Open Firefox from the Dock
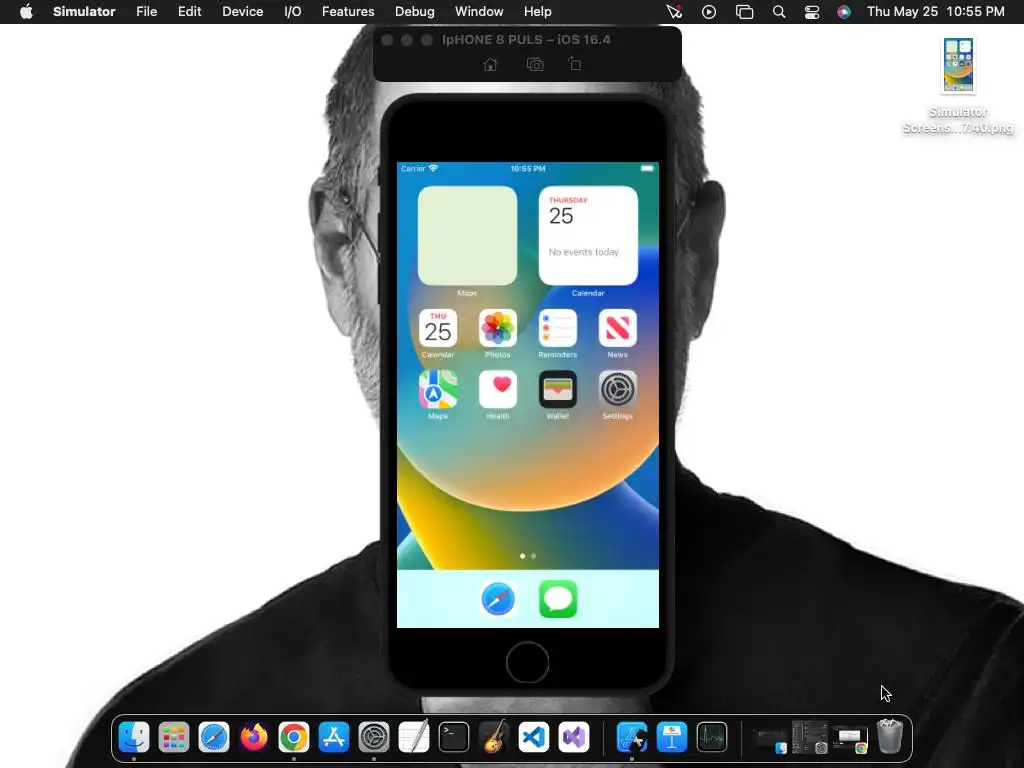The height and width of the screenshot is (768, 1024). (x=254, y=737)
